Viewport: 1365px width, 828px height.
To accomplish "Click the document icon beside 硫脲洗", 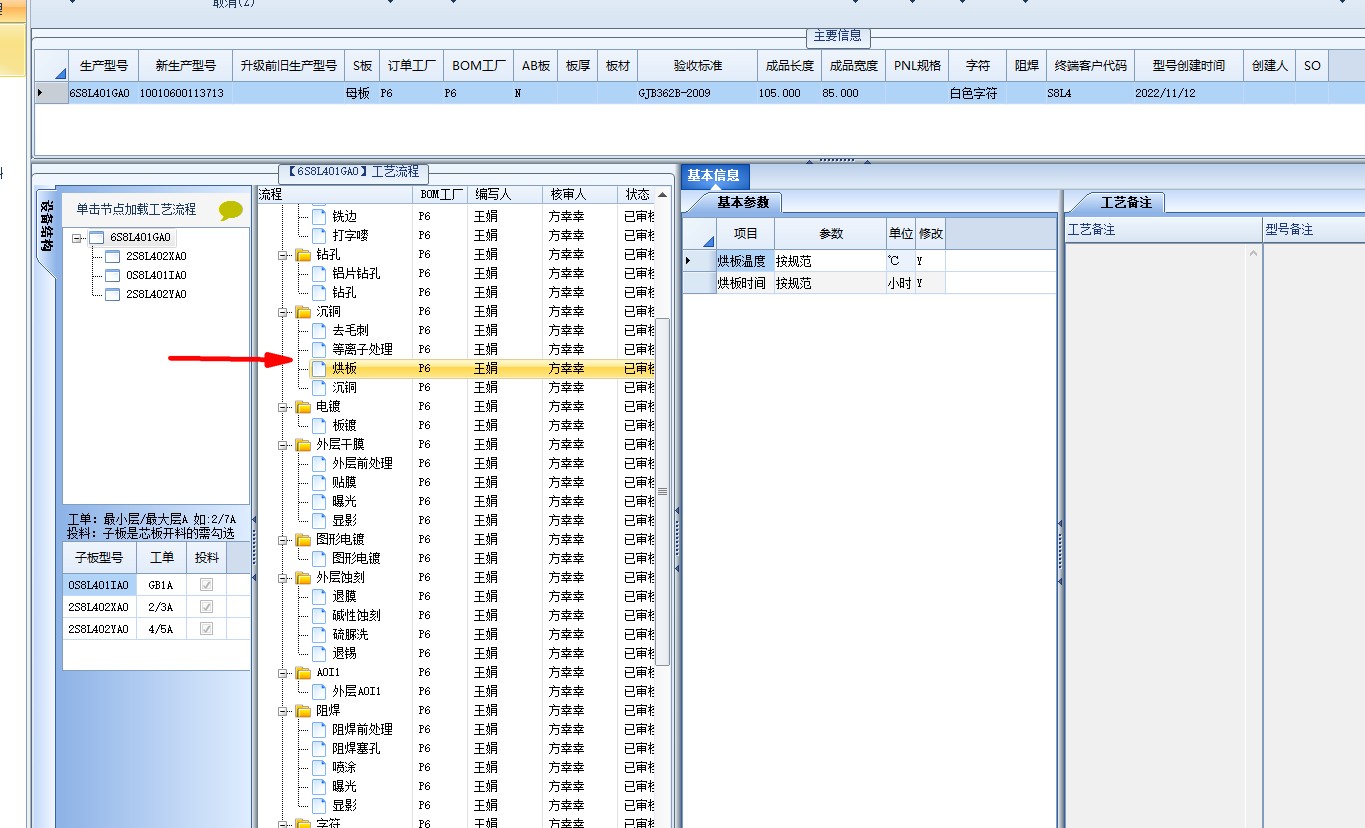I will 319,634.
